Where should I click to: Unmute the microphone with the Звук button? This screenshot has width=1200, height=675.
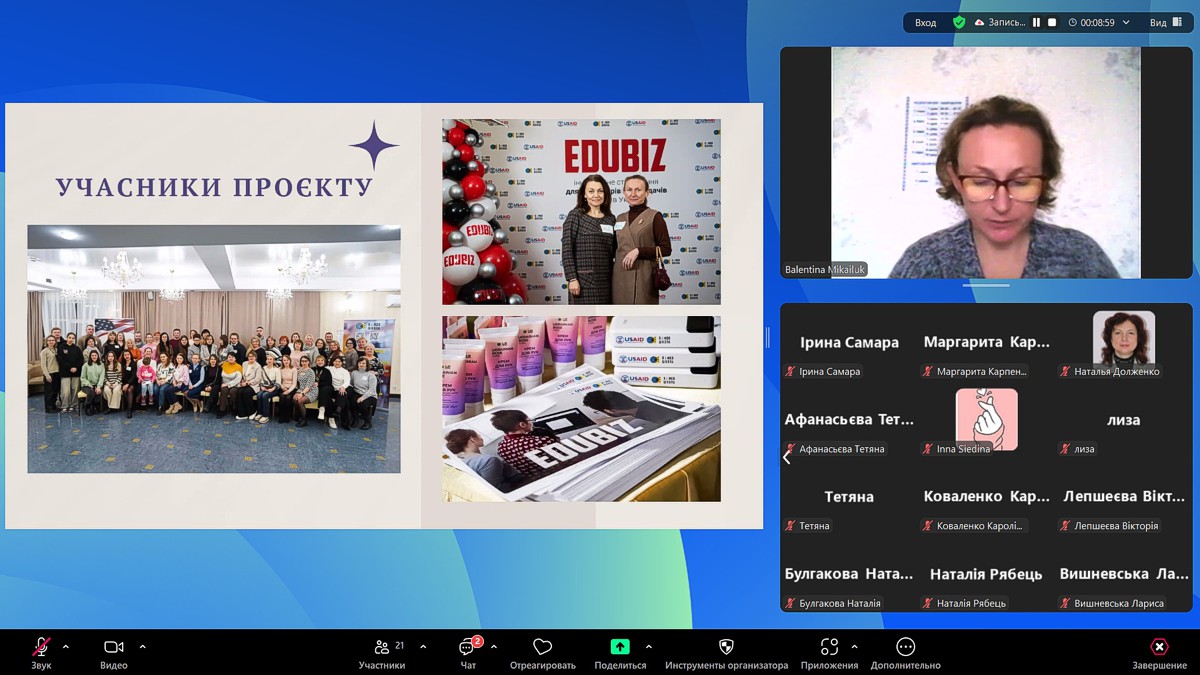tap(41, 653)
